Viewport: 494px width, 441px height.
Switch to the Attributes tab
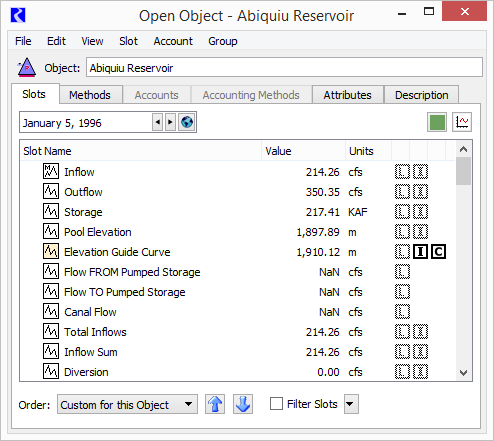pyautogui.click(x=347, y=95)
